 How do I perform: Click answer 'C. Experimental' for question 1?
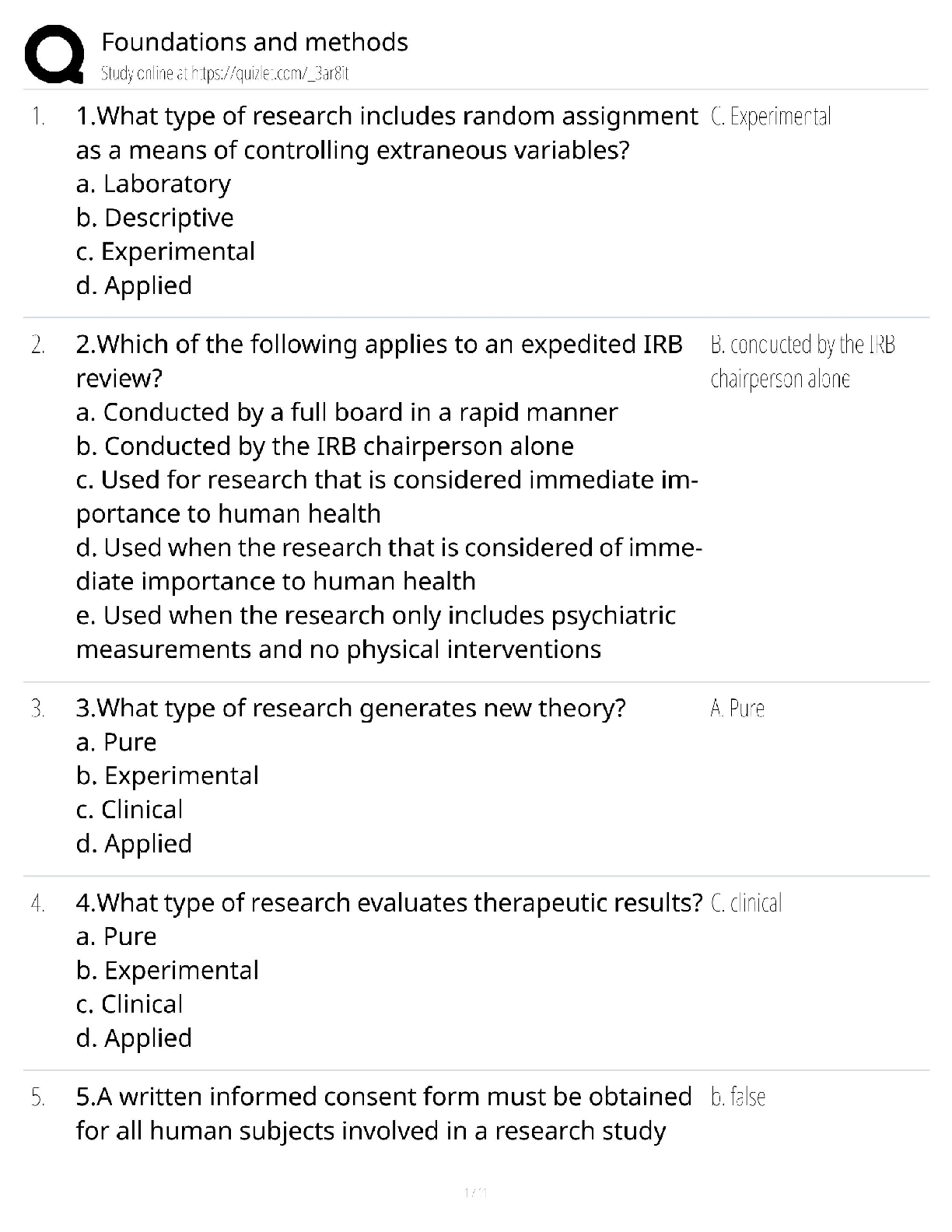click(x=771, y=117)
